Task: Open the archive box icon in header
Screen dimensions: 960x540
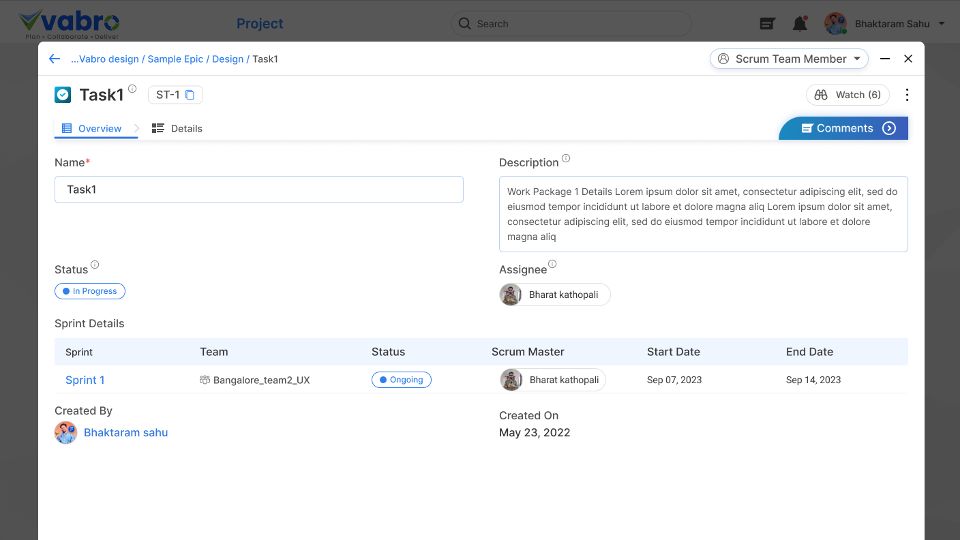Action: [x=767, y=23]
